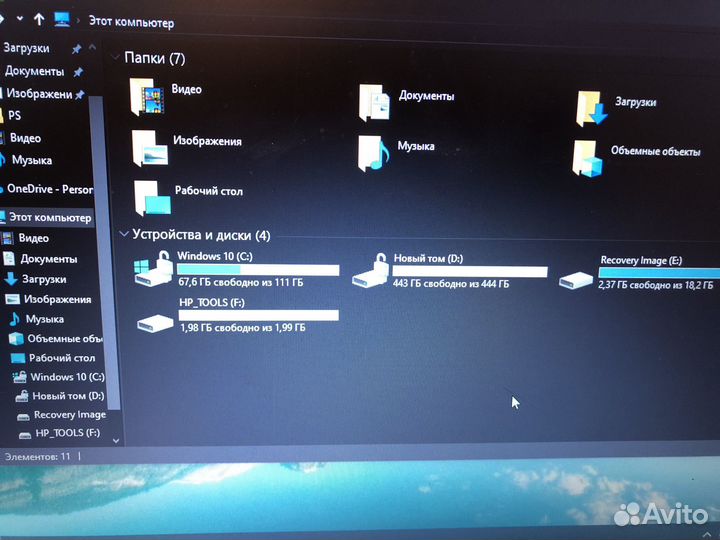Select OneDrive - Personal in sidebar
Screen dimensions: 720x540
tap(50, 189)
